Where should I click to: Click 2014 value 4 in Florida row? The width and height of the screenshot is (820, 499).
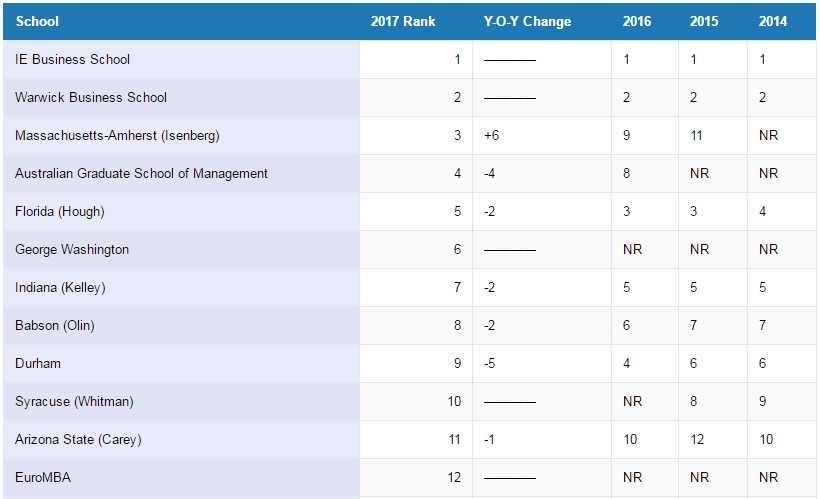coord(762,211)
